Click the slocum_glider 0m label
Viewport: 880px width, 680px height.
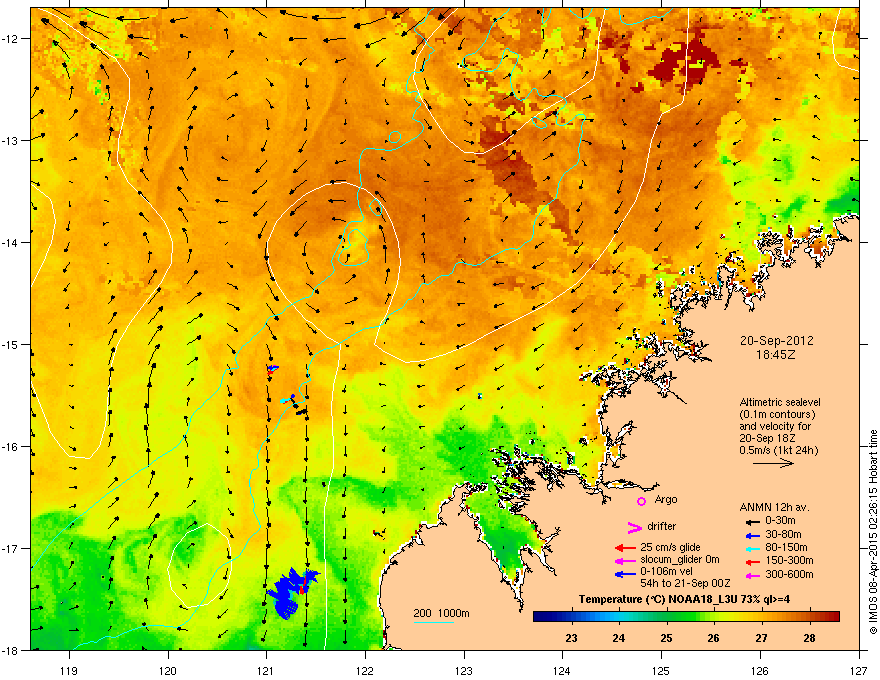680,560
